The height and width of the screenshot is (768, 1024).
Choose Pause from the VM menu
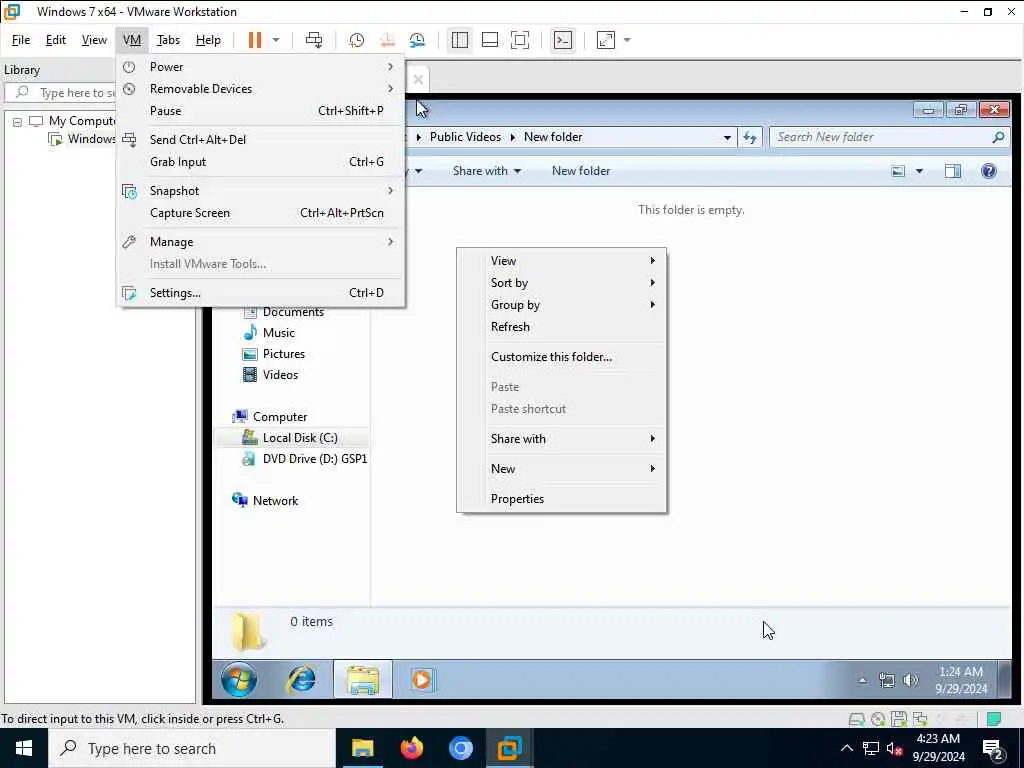tap(261, 111)
